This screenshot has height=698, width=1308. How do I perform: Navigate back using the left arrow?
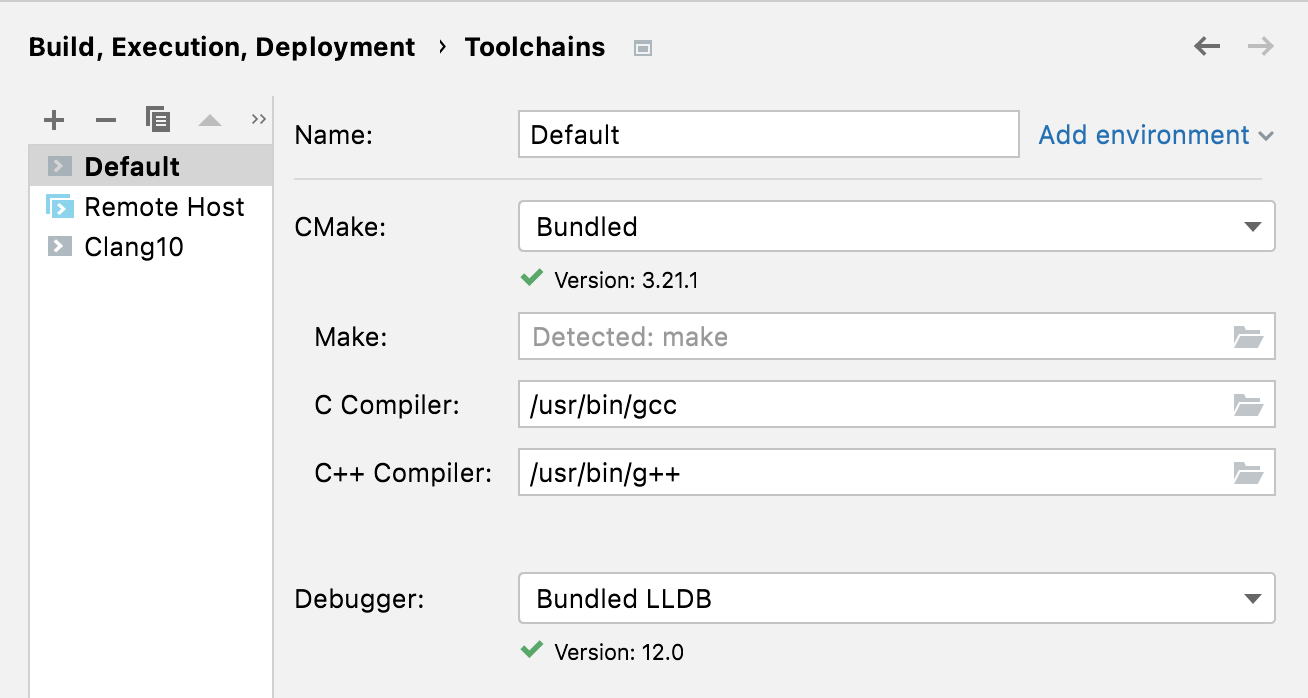[1207, 46]
